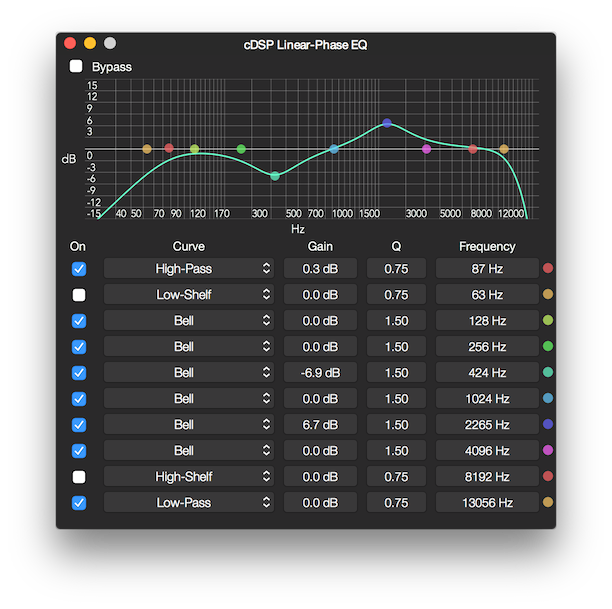This screenshot has width=612, height=609.
Task: Disable the 2265 Hz Bell band
Action: tap(79, 425)
